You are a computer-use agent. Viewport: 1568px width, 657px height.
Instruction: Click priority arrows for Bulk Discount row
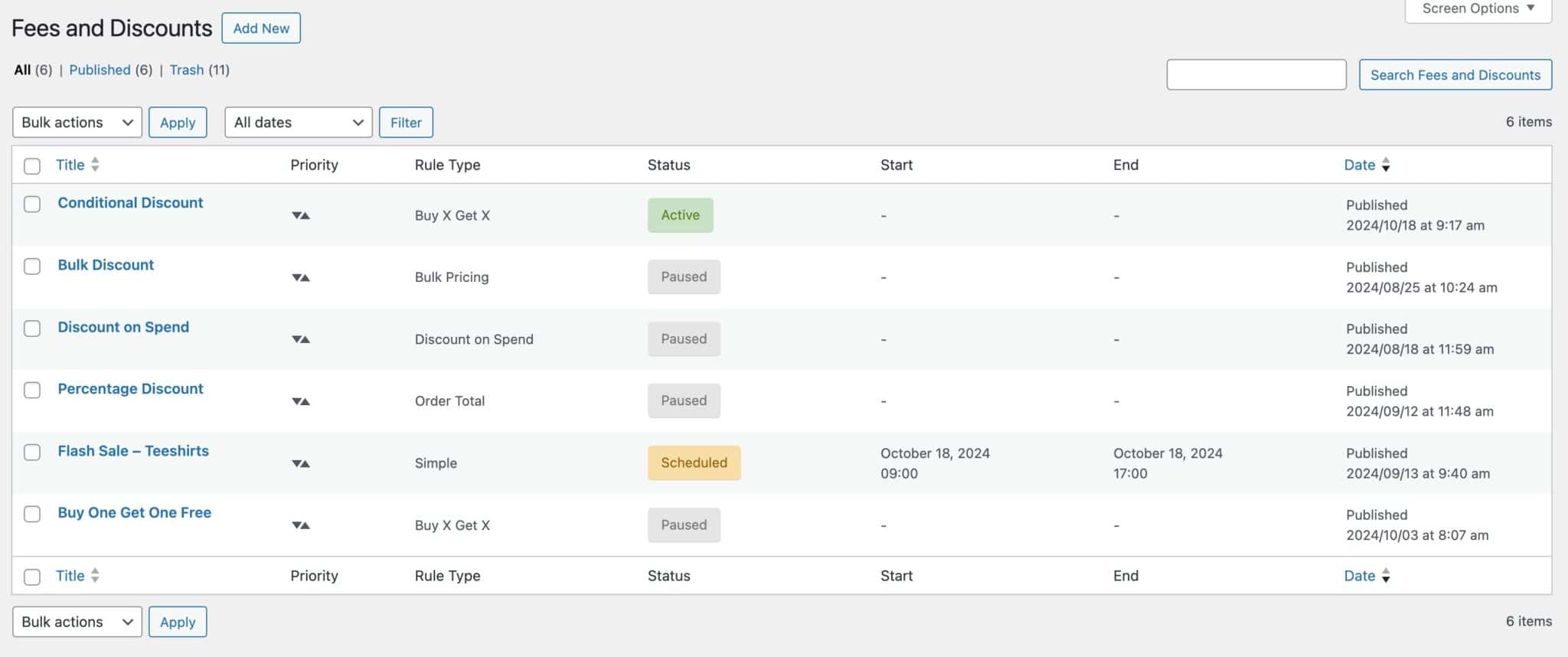pyautogui.click(x=301, y=278)
